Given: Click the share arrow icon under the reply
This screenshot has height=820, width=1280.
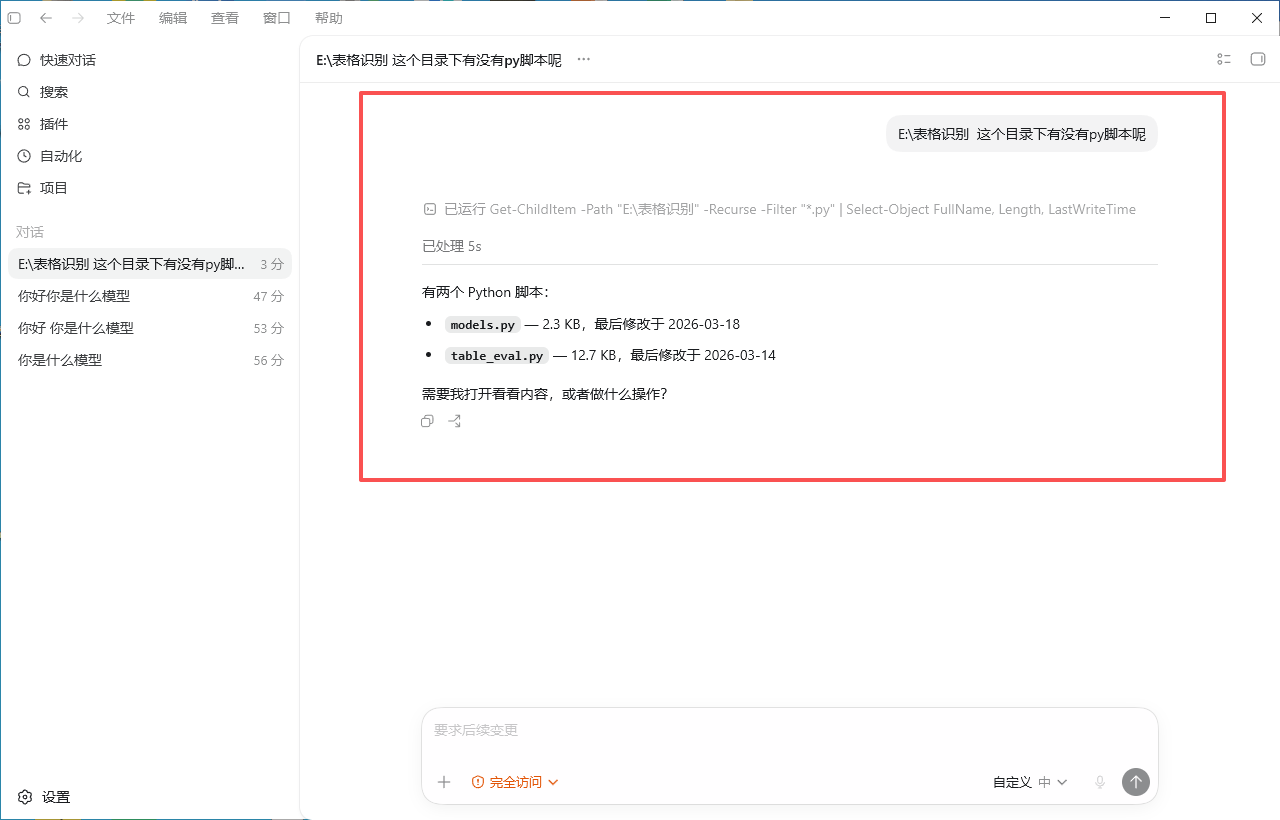Looking at the screenshot, I should click(455, 421).
